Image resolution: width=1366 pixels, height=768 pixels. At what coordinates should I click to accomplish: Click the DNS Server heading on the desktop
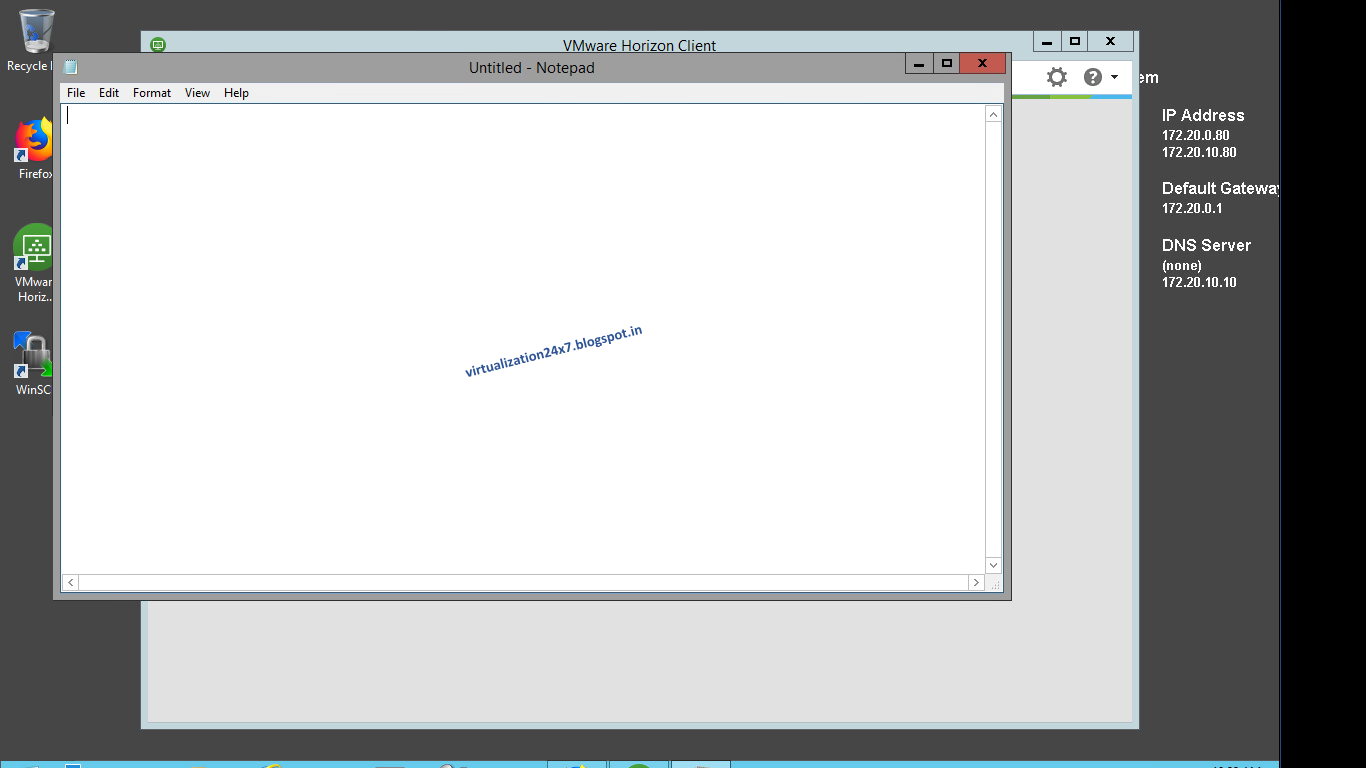click(x=1206, y=246)
